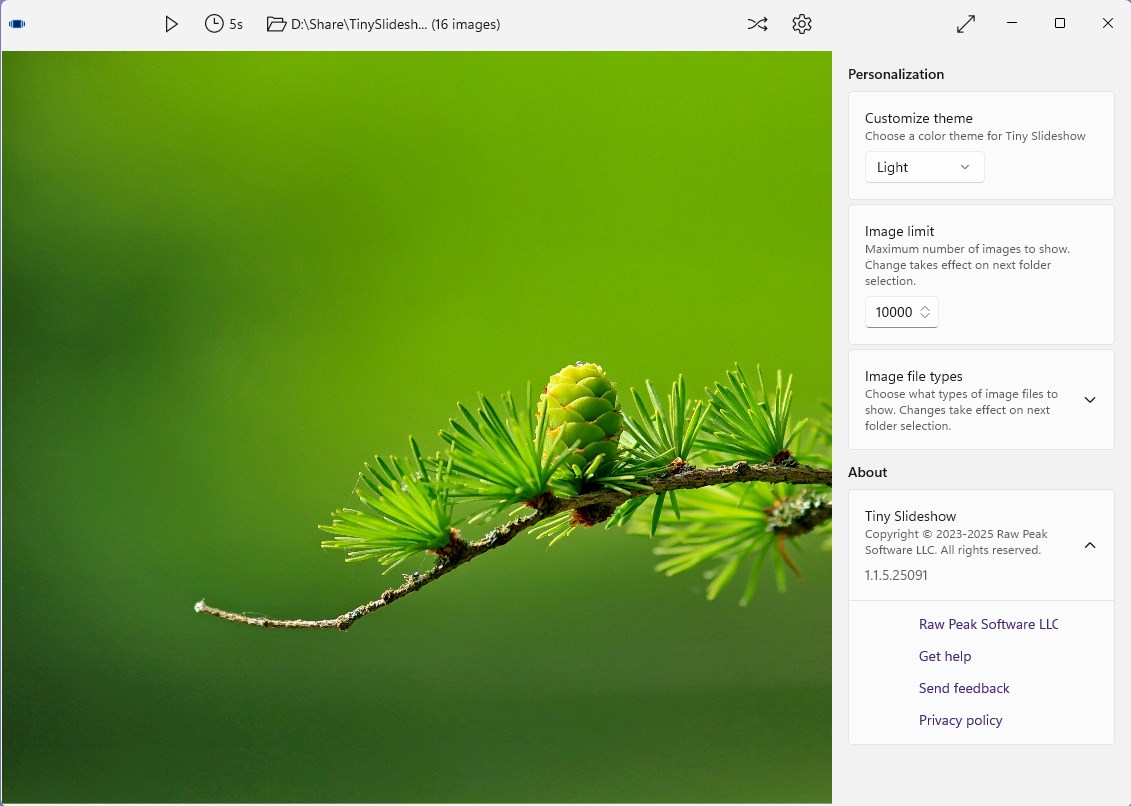Viewport: 1131px width, 806px height.
Task: Expand the Image file types section
Action: pyautogui.click(x=1090, y=399)
